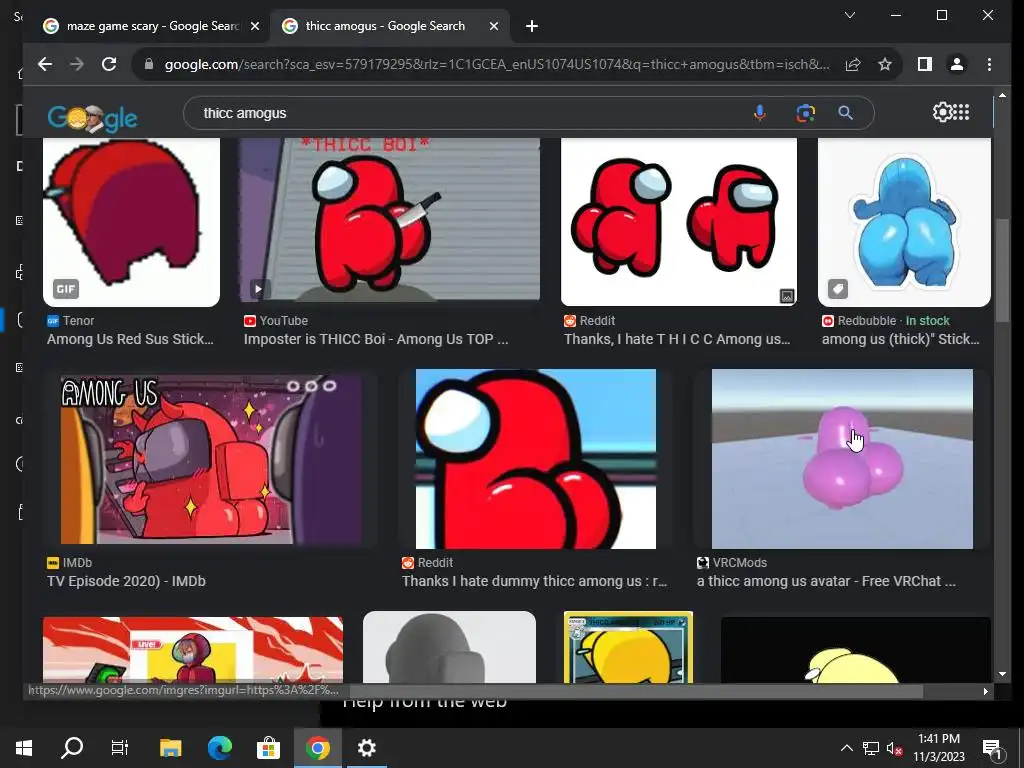1024x768 pixels.
Task: Open TV Episode 2020) - IMDb link
Action: coord(126,581)
